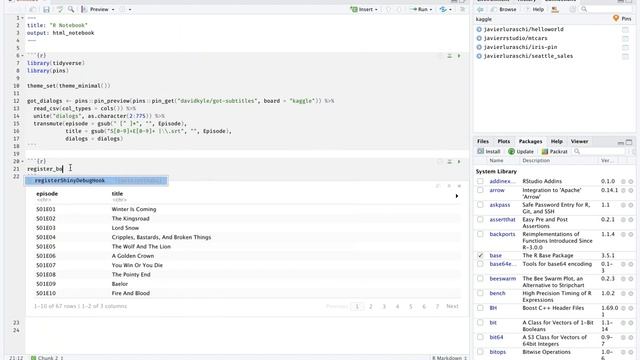Open find and replace with the magnifier icon
640x360 pixels.
click(71, 9)
